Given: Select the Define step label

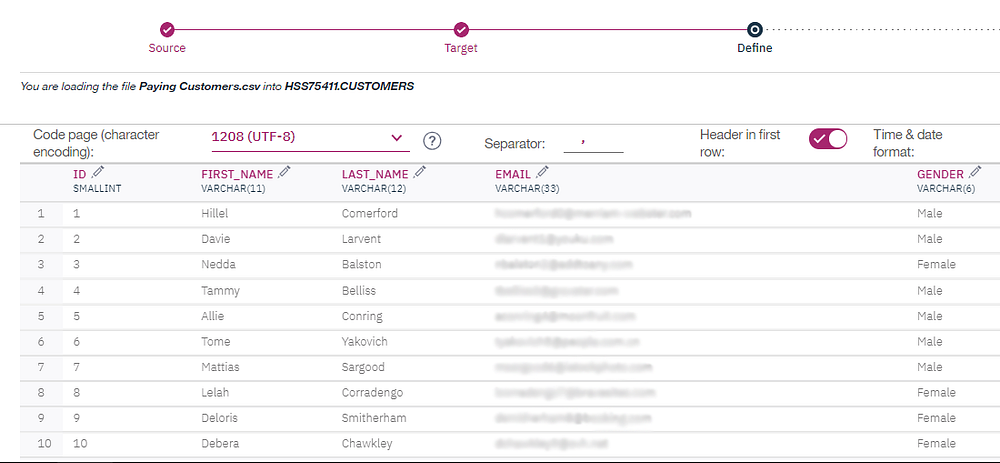Looking at the screenshot, I should tap(755, 48).
